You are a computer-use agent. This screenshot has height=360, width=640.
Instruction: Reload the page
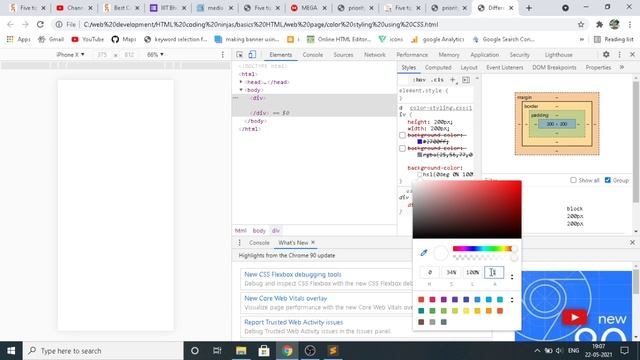click(40, 24)
